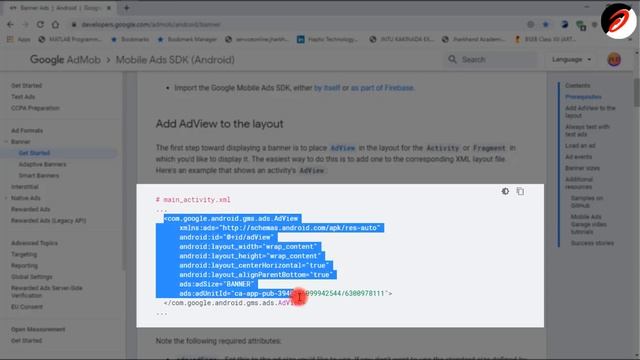The width and height of the screenshot is (640, 360).
Task: Open Rewarded Ads Server-Side Verification
Action: [x=47, y=291]
